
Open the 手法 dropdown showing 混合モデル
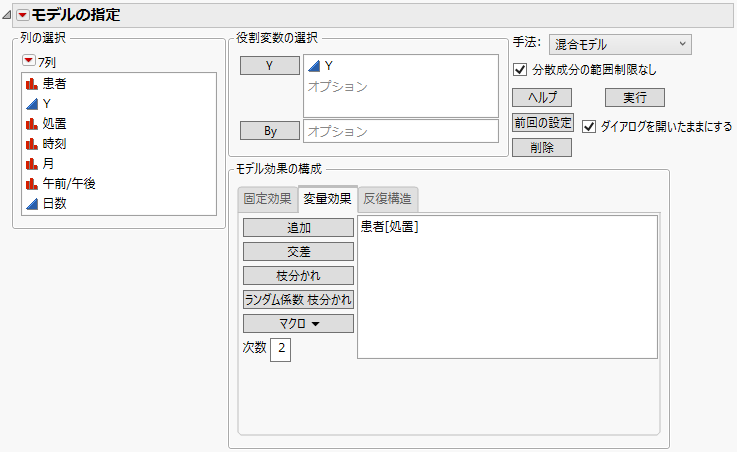point(620,45)
